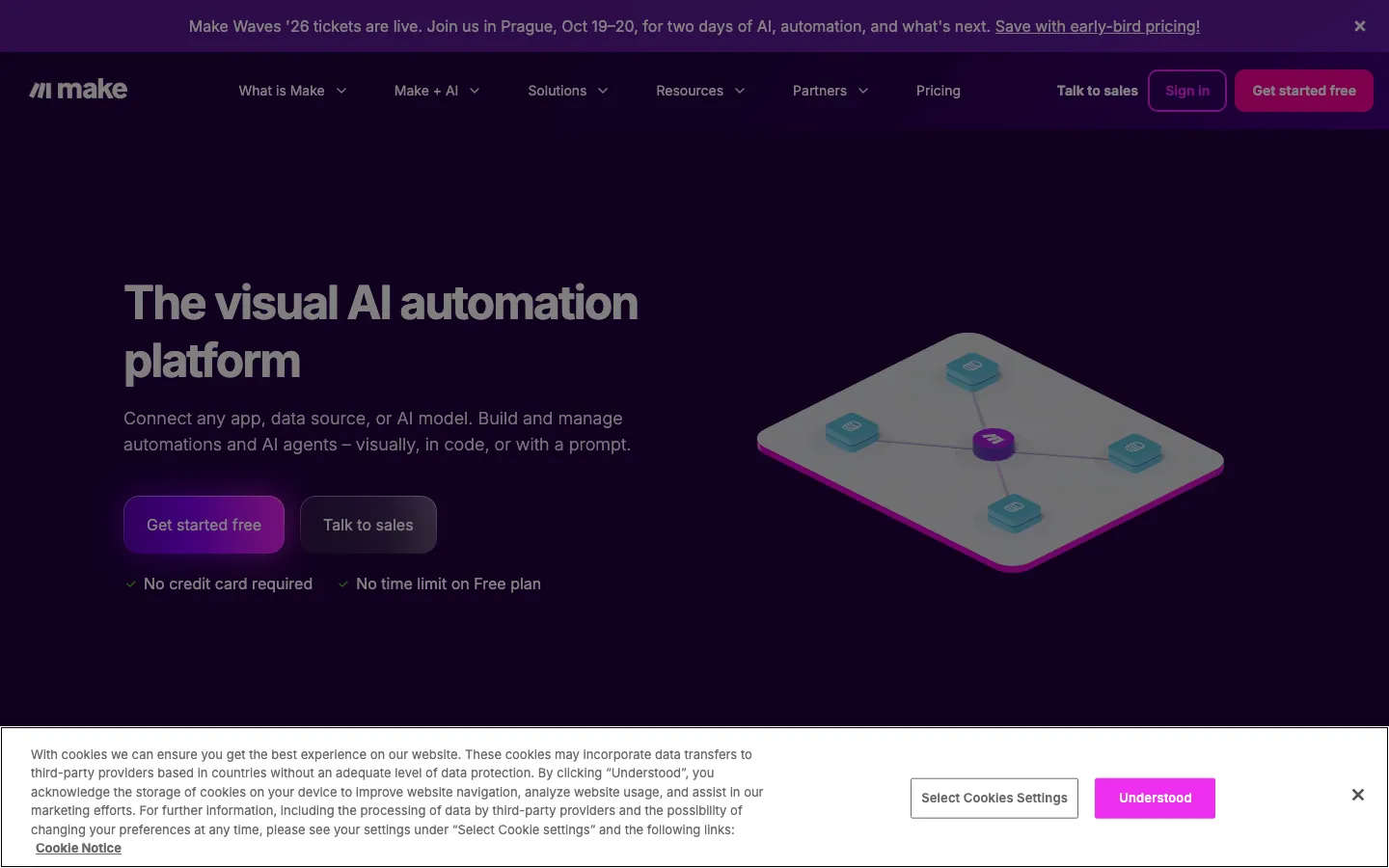
Task: Open the early-bird pricing link
Action: 1098,26
